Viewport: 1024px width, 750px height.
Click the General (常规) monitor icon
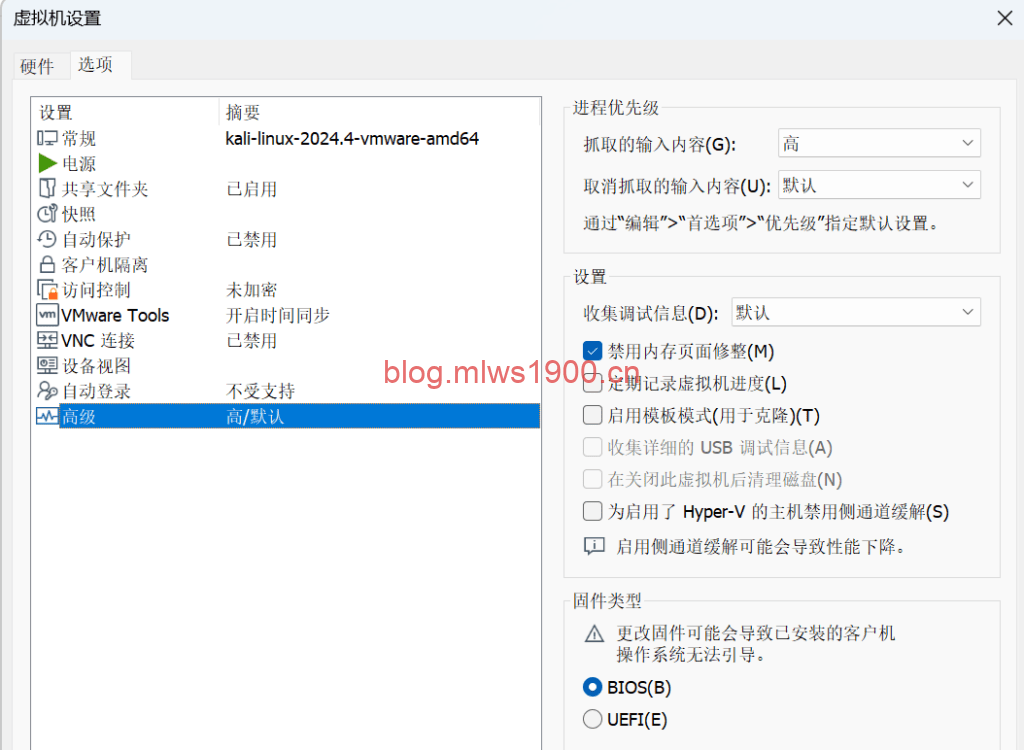(47, 139)
